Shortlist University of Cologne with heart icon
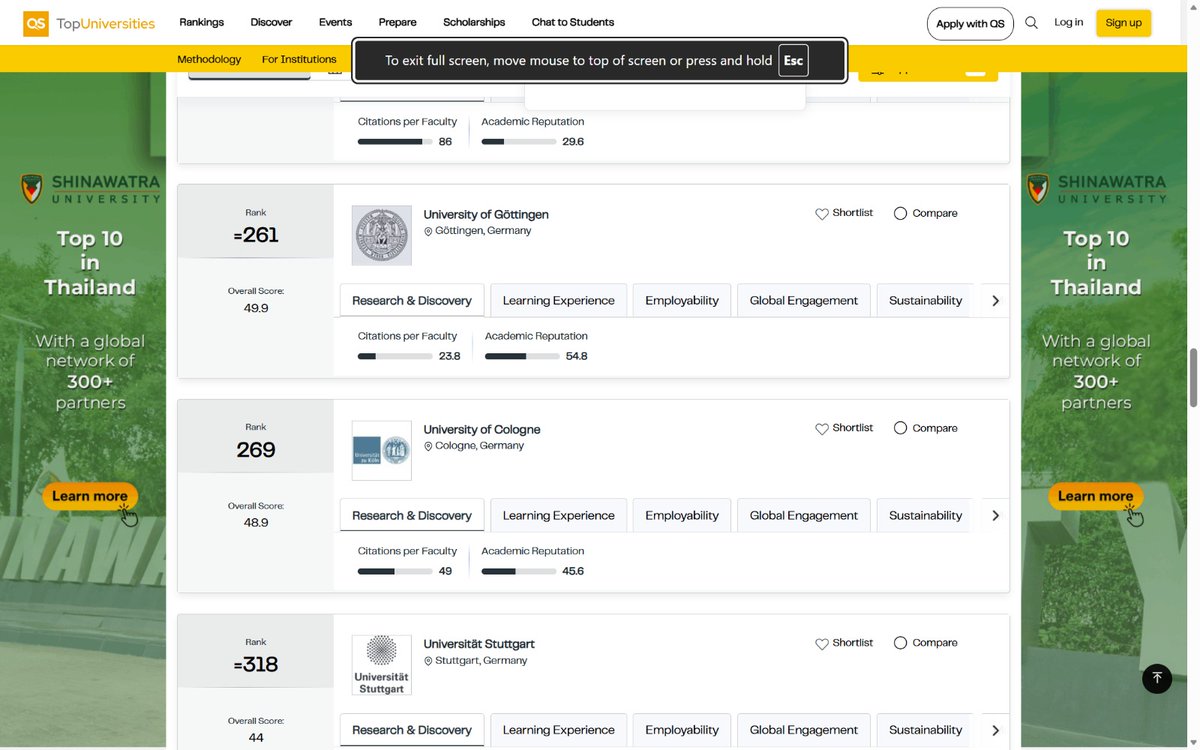The image size is (1200, 750). (x=822, y=428)
